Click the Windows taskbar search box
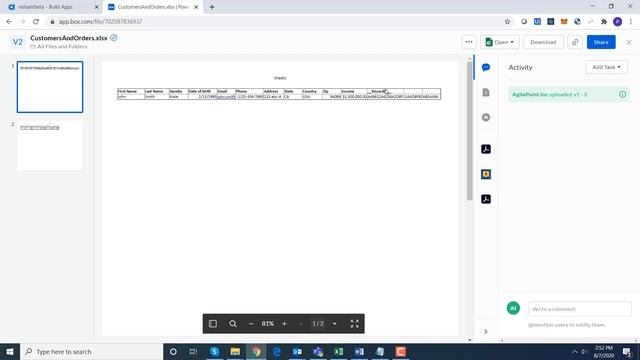The width and height of the screenshot is (640, 360). point(91,351)
